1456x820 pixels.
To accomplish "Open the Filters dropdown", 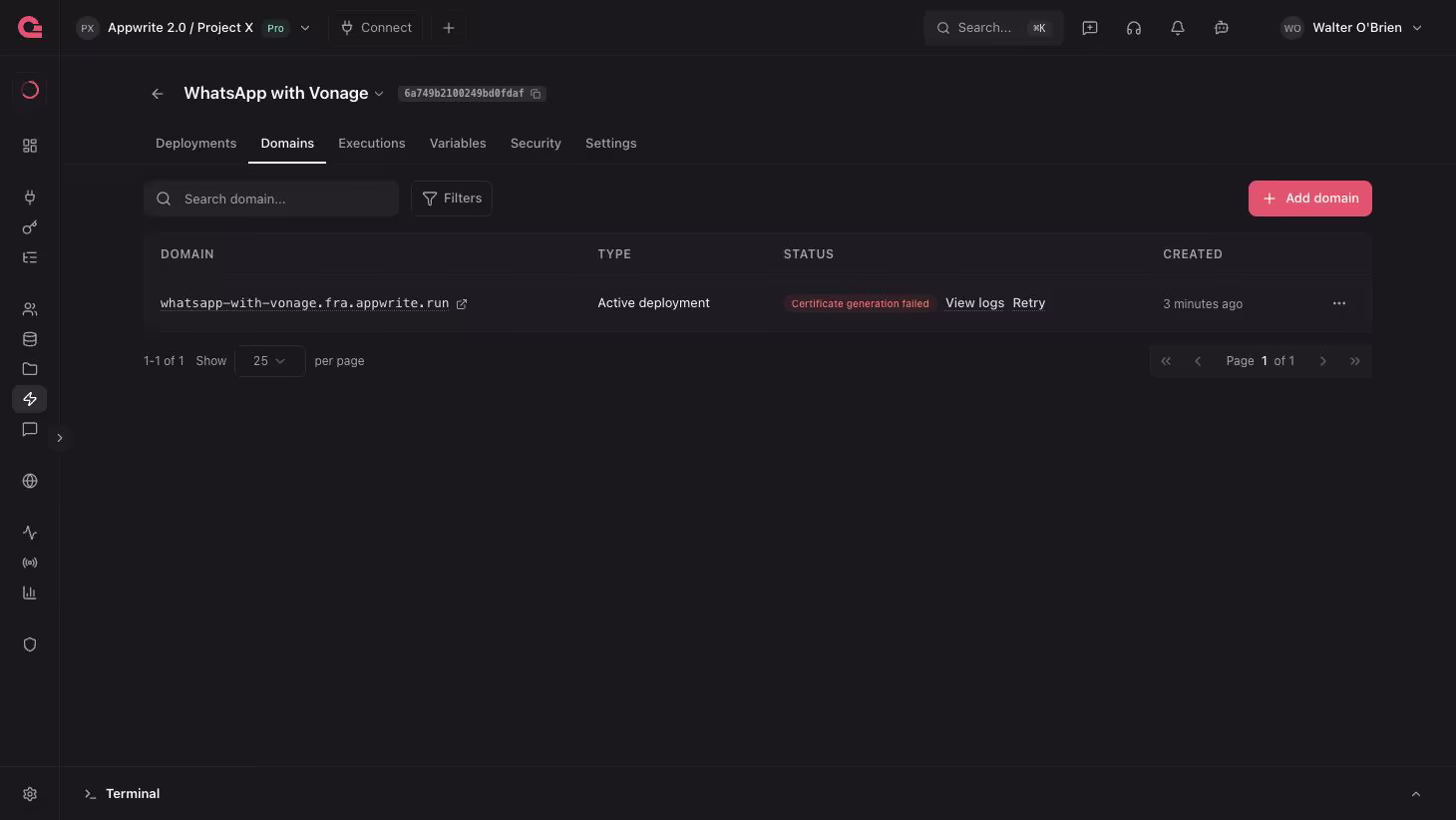I will 452,199.
